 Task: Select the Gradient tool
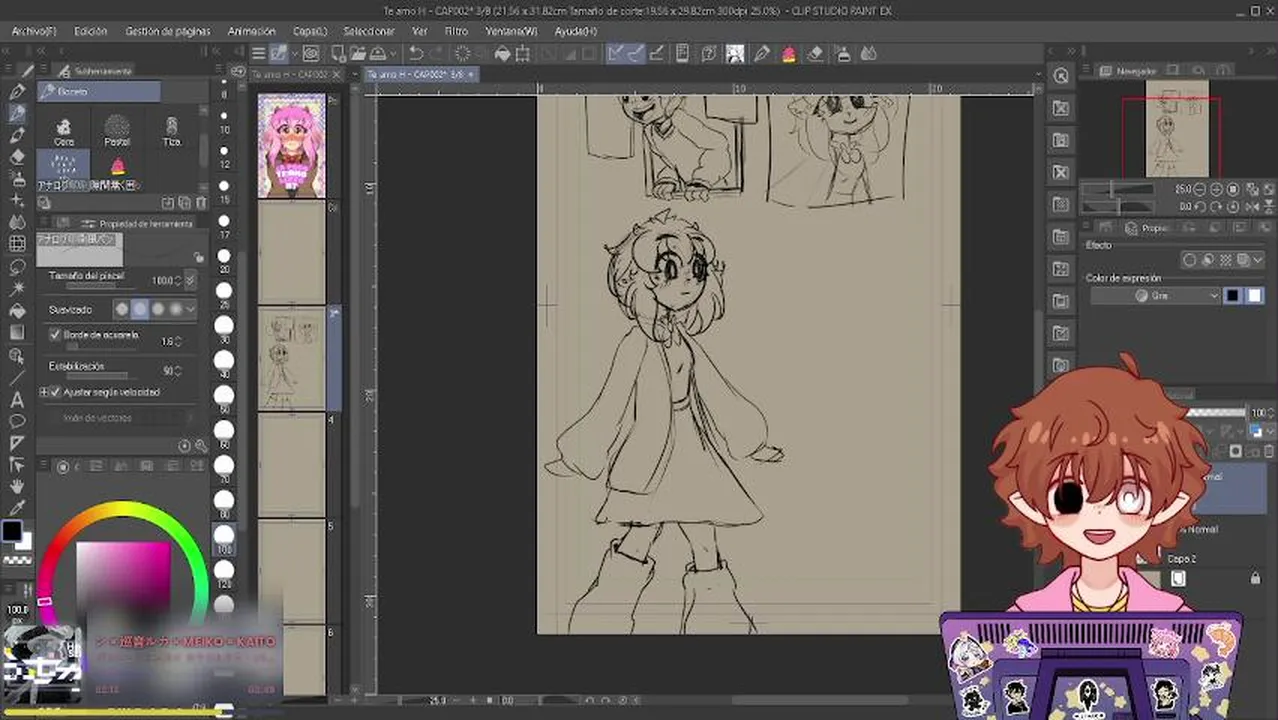pos(17,332)
